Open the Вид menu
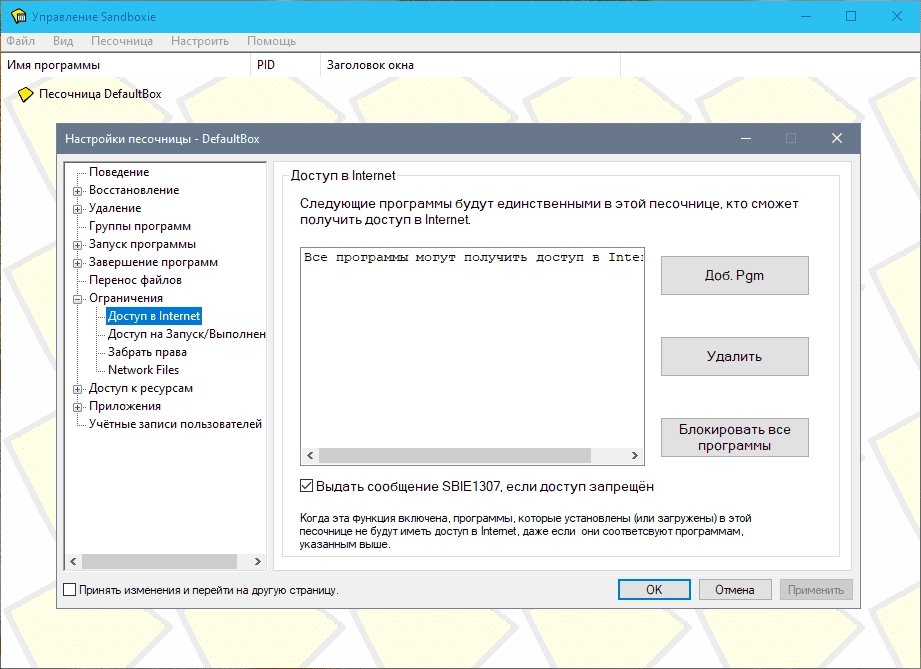Viewport: 921px width, 669px height. tap(63, 41)
